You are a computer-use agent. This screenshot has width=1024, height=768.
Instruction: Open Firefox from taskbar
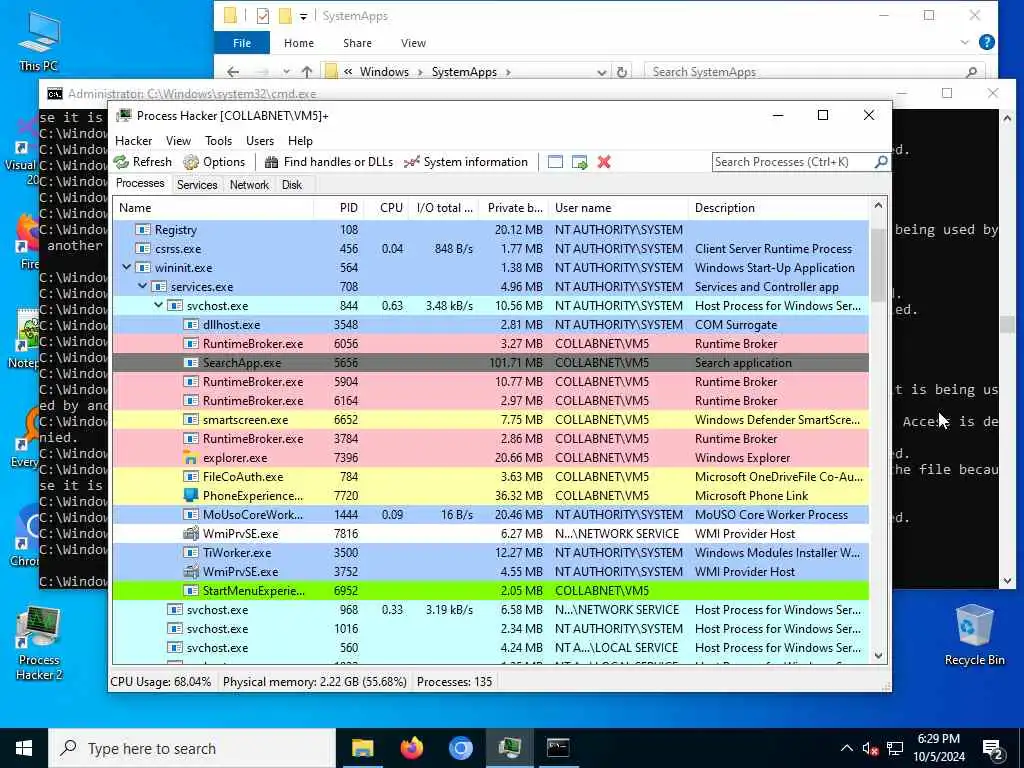click(x=411, y=748)
